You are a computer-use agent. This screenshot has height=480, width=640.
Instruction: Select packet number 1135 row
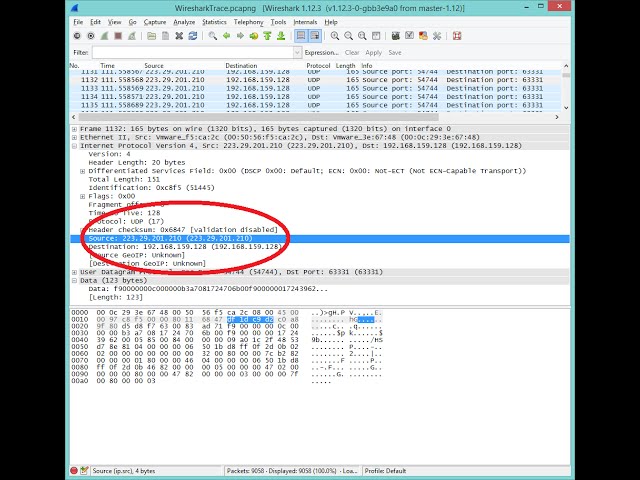(x=316, y=105)
